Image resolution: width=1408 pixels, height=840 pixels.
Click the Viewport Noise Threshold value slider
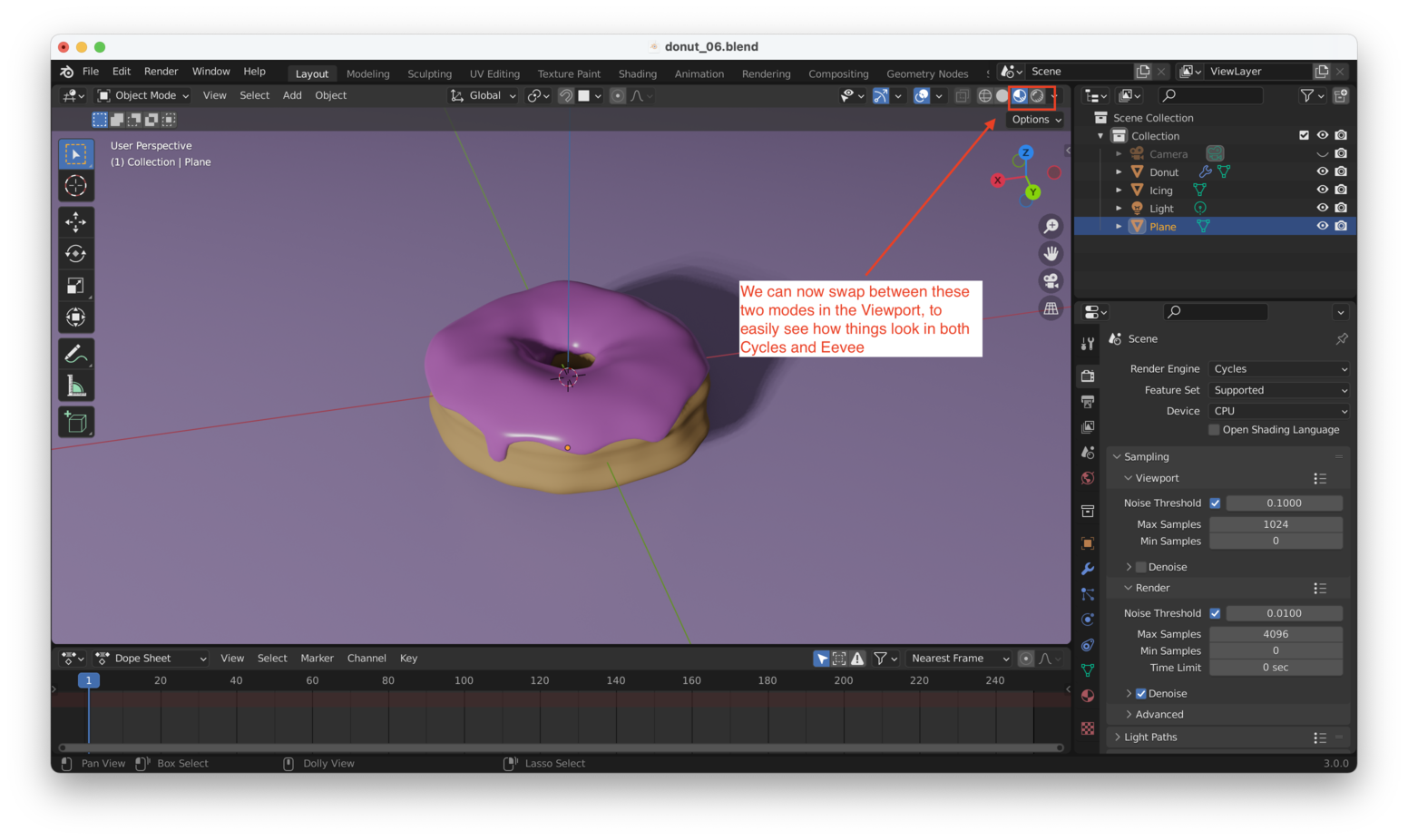click(x=1283, y=503)
